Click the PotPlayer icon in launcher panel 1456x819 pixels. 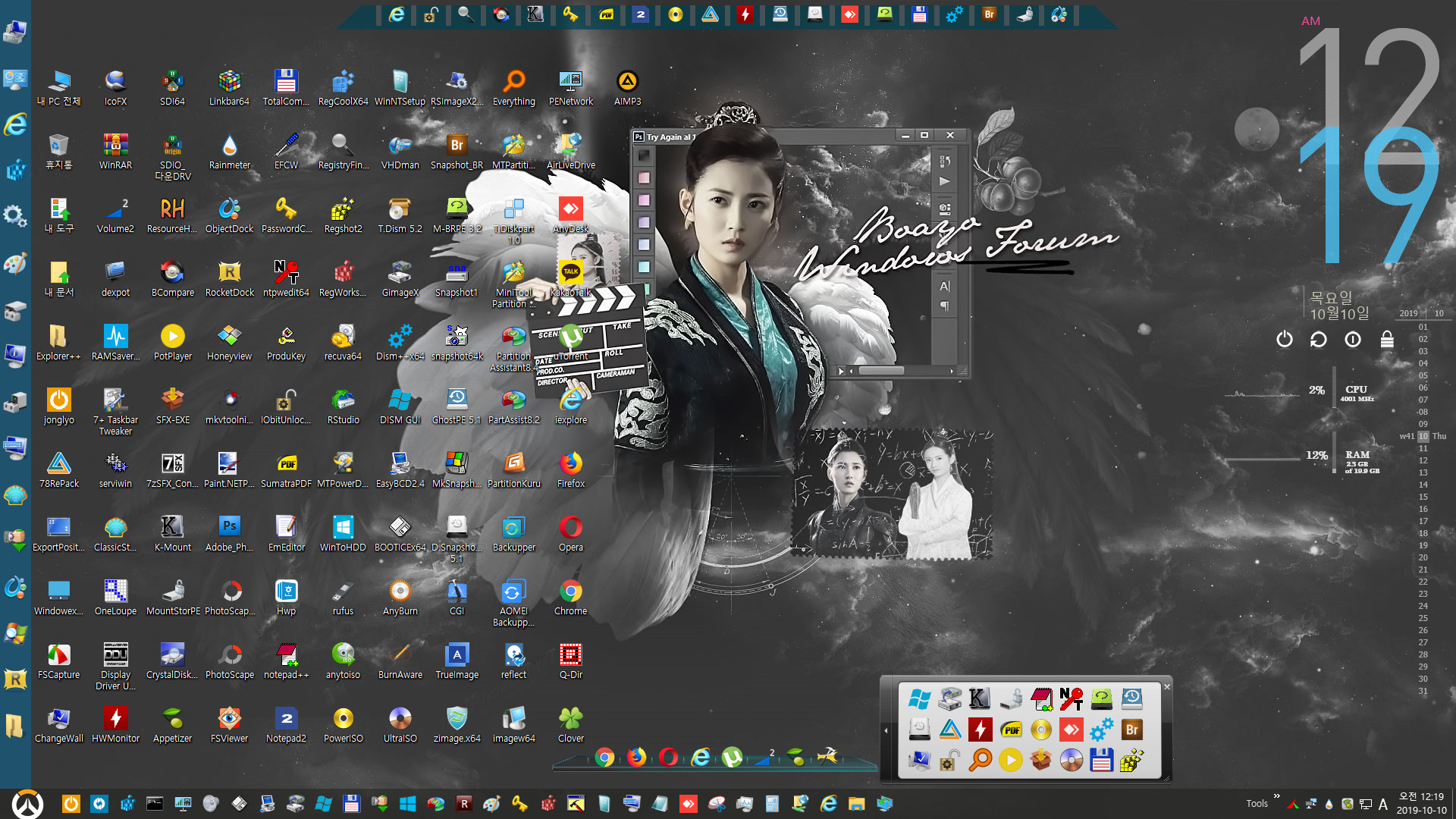pyautogui.click(x=1010, y=760)
